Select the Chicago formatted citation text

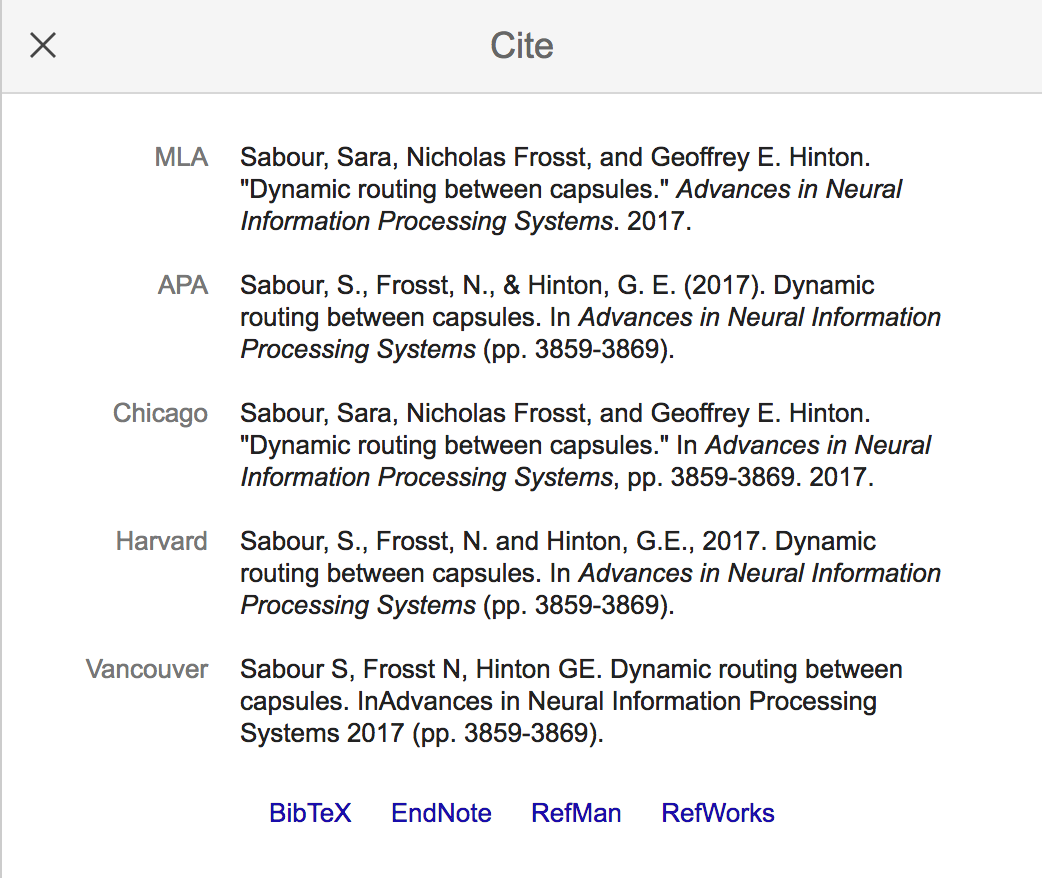[x=585, y=445]
